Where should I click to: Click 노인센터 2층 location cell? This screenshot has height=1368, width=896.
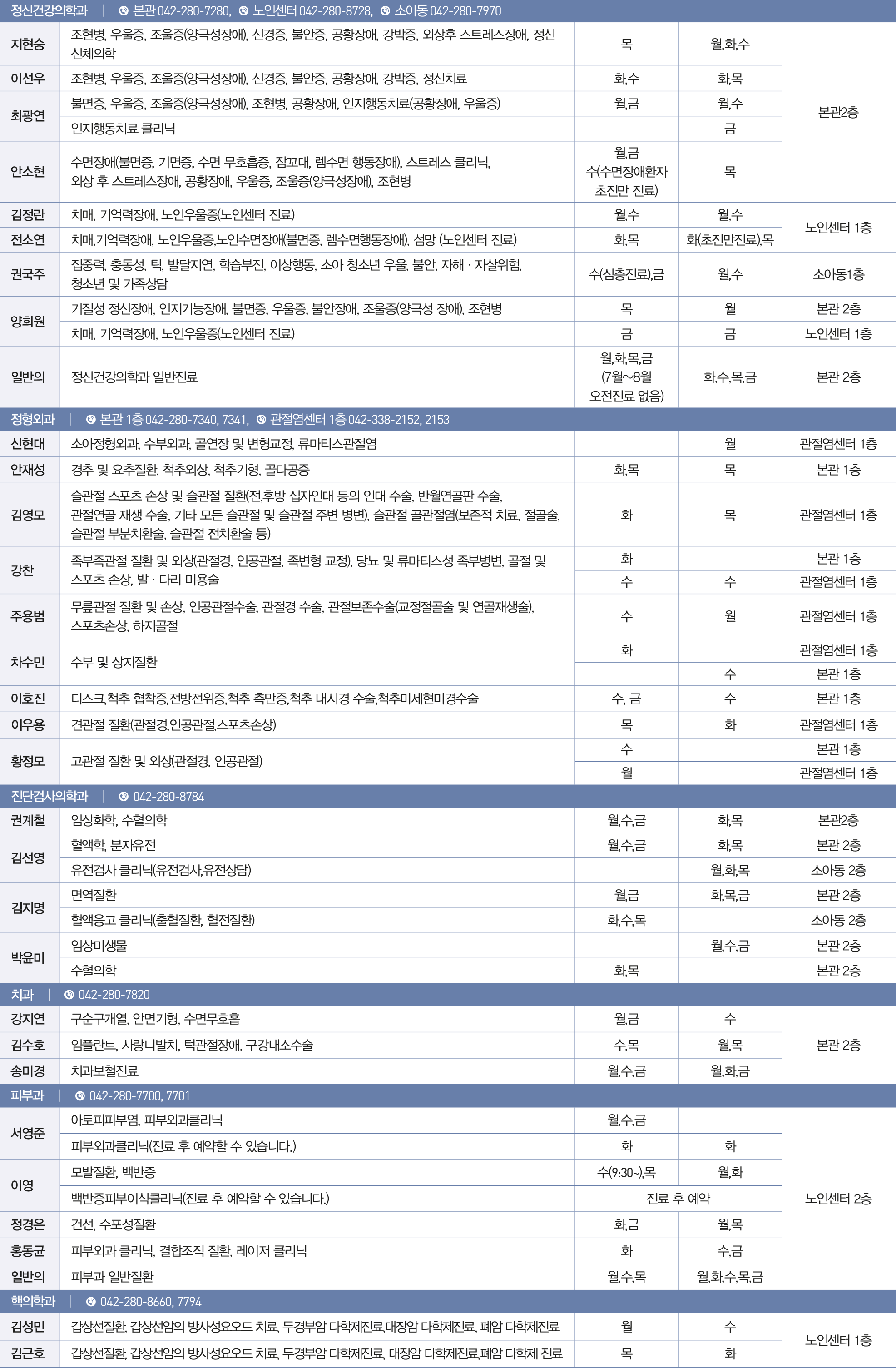pyautogui.click(x=838, y=1199)
